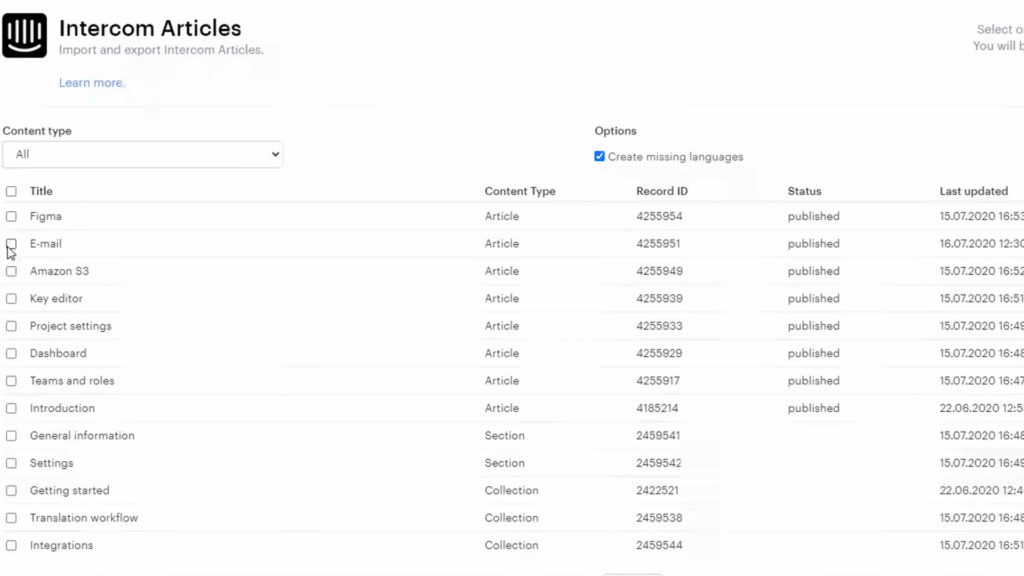Click Section type in General information row
This screenshot has width=1024, height=576.
click(504, 436)
